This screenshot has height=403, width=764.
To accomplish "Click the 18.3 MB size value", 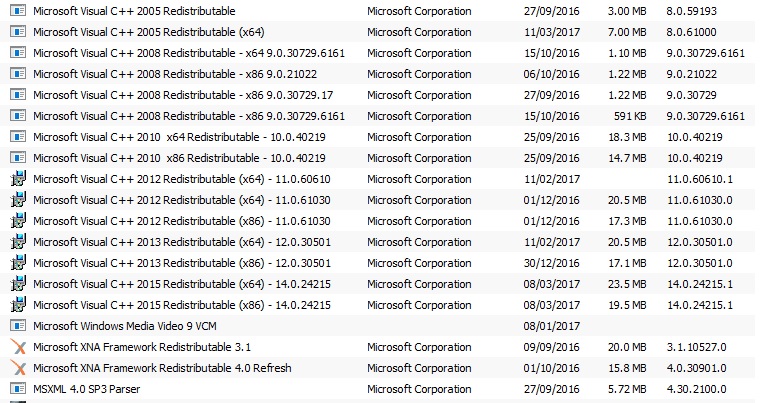I will click(627, 137).
